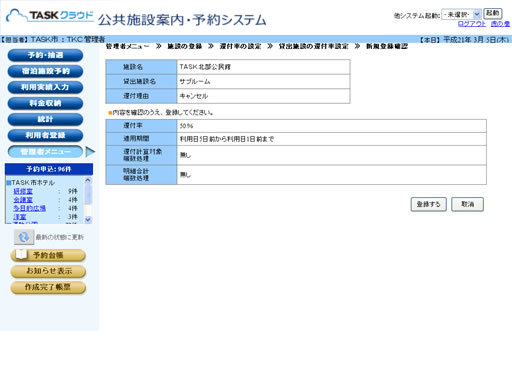Click the ログアウト link
Screen dimensions: 512x384
[472, 24]
